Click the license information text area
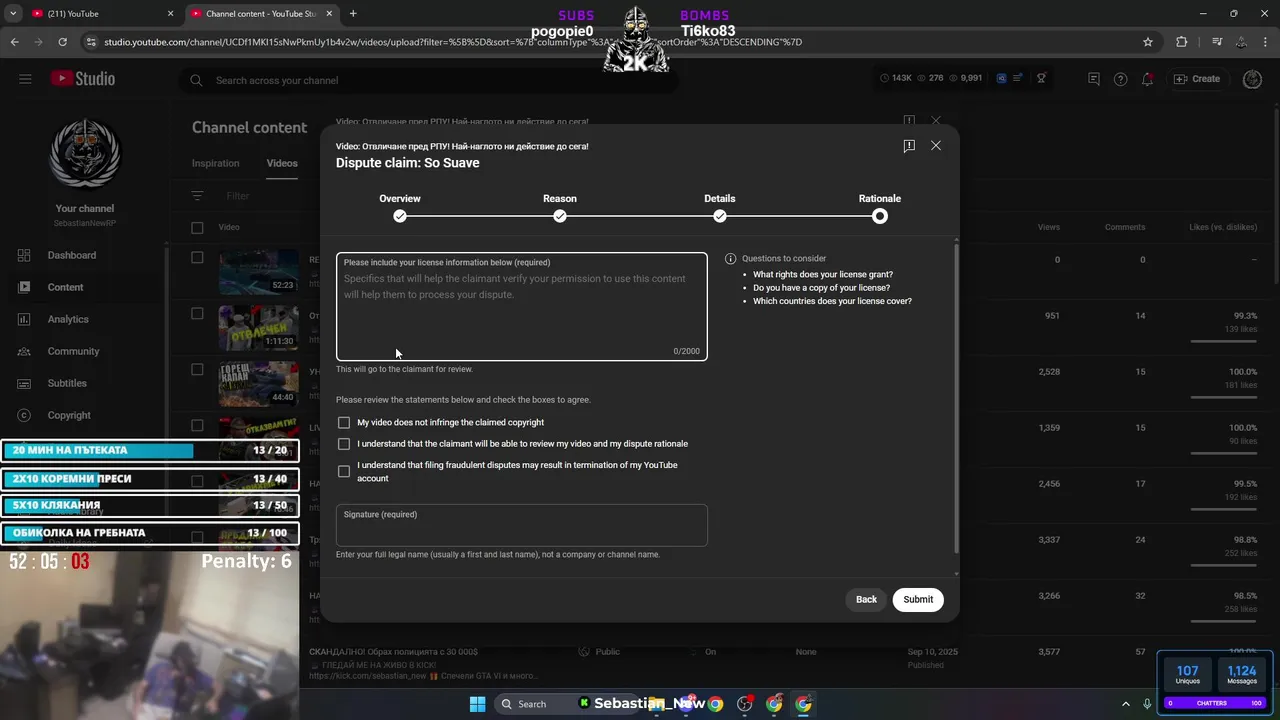1280x720 pixels. pos(521,307)
